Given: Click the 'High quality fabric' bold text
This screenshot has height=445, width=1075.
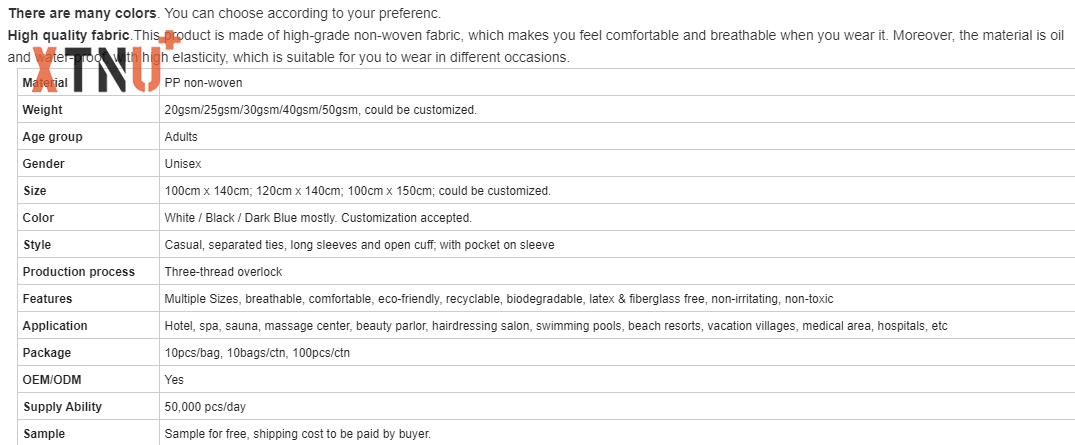Looking at the screenshot, I should tap(69, 35).
